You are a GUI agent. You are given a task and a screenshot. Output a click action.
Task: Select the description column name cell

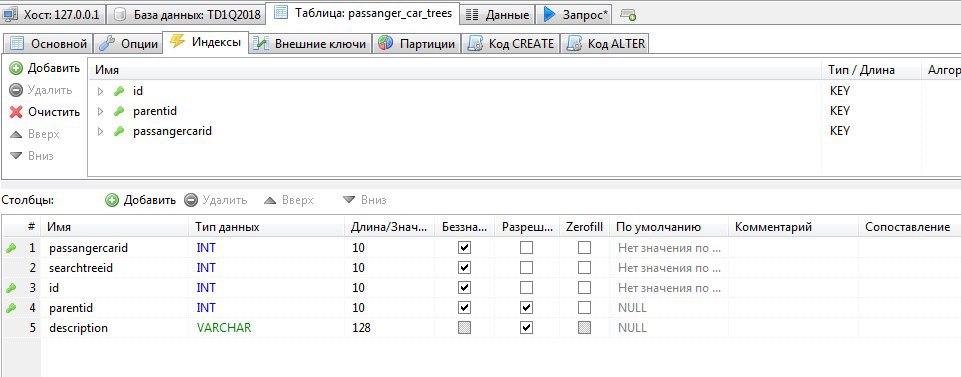pos(115,328)
